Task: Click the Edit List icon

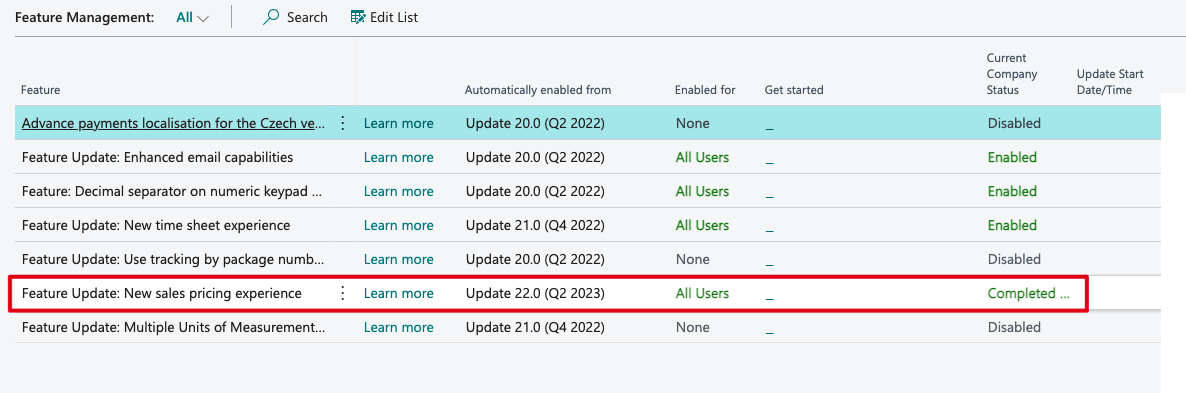Action: (358, 17)
